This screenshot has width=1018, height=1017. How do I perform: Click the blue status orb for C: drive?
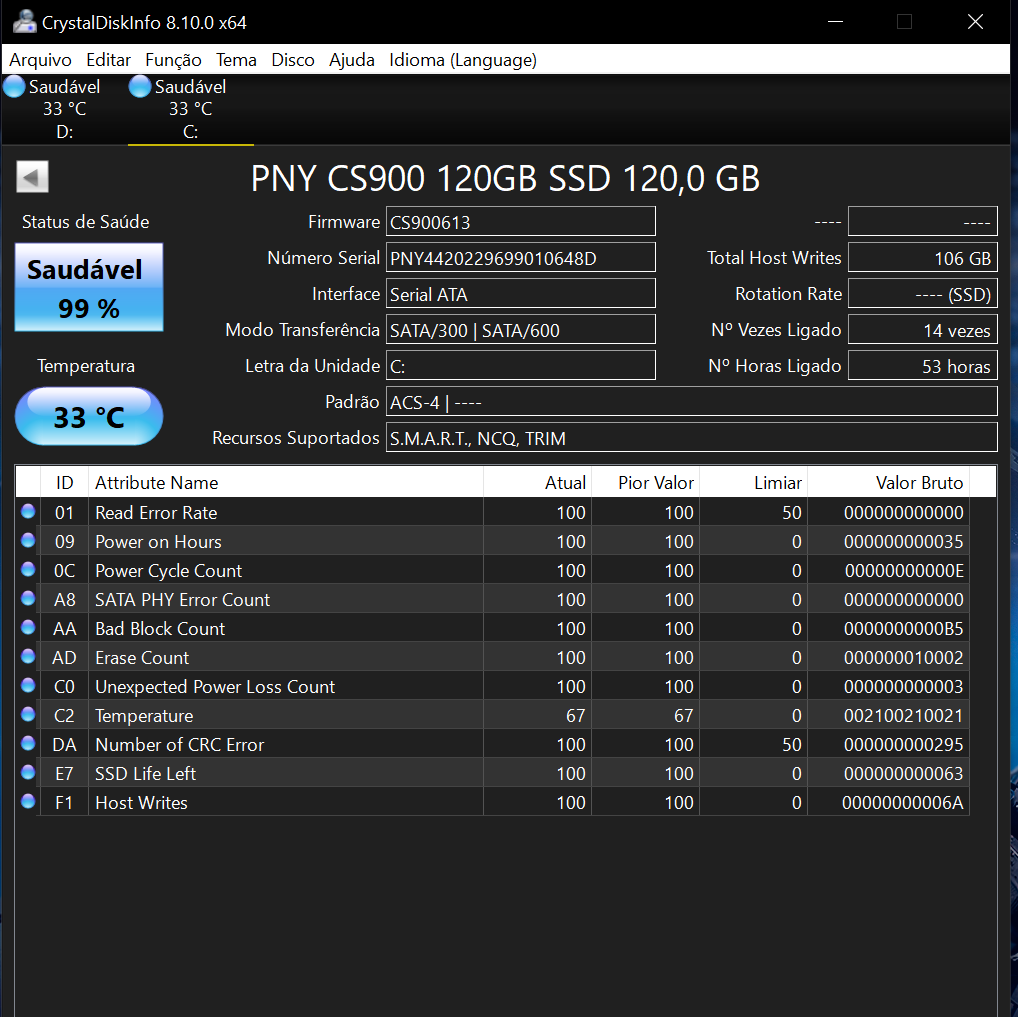point(140,86)
